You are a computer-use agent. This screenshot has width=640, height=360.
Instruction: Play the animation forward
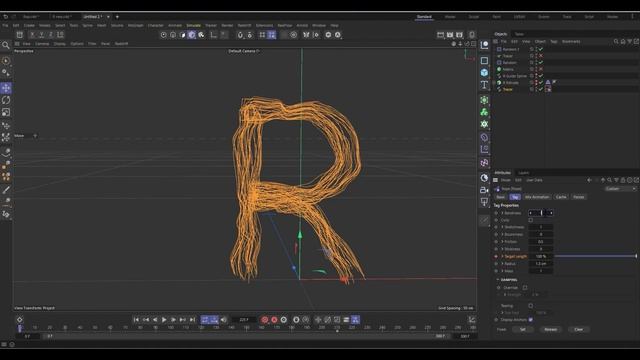pos(164,320)
